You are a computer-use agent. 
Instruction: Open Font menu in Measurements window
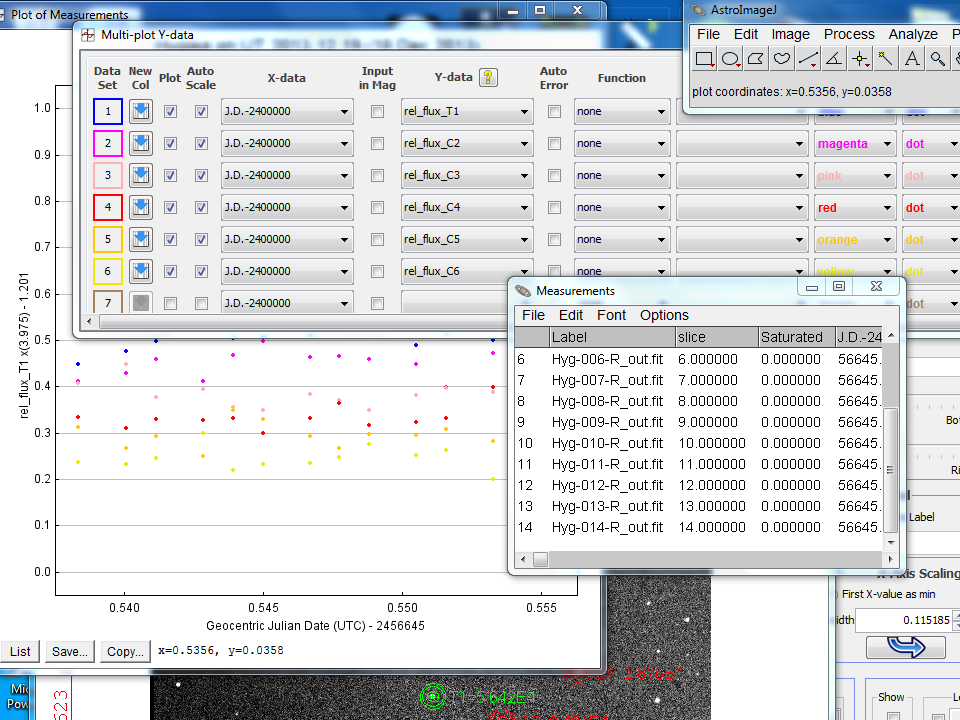(611, 315)
